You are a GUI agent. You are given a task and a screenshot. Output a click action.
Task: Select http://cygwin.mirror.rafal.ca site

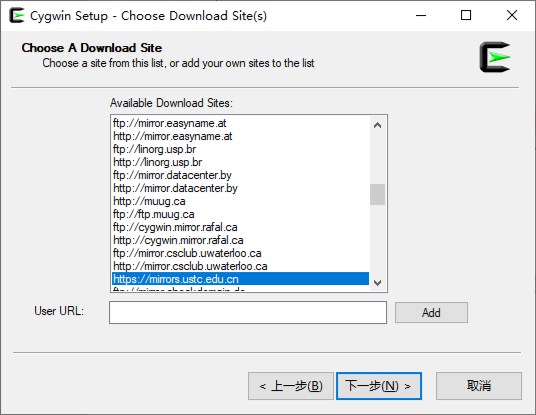[240, 240]
